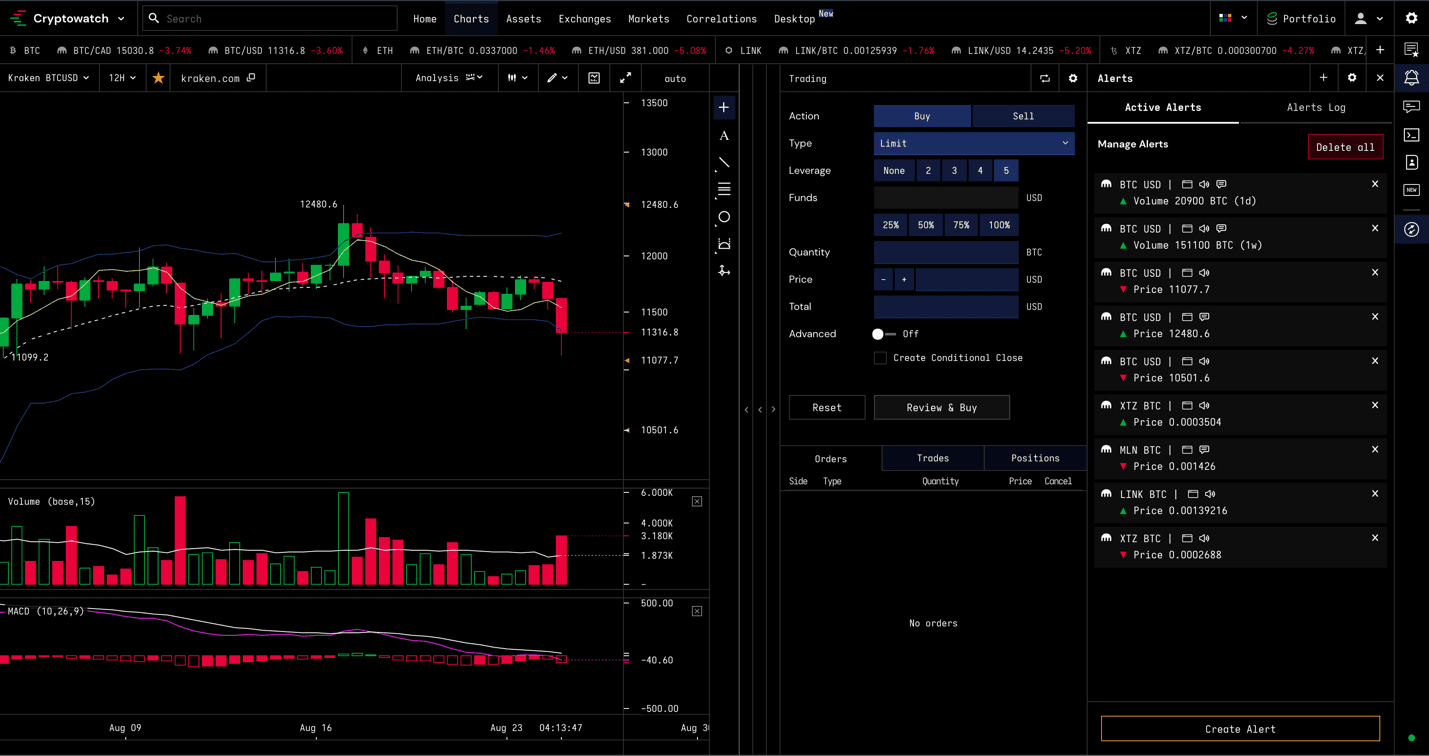The height and width of the screenshot is (756, 1429).
Task: Open the NEW features sidebar icon
Action: tap(1412, 190)
